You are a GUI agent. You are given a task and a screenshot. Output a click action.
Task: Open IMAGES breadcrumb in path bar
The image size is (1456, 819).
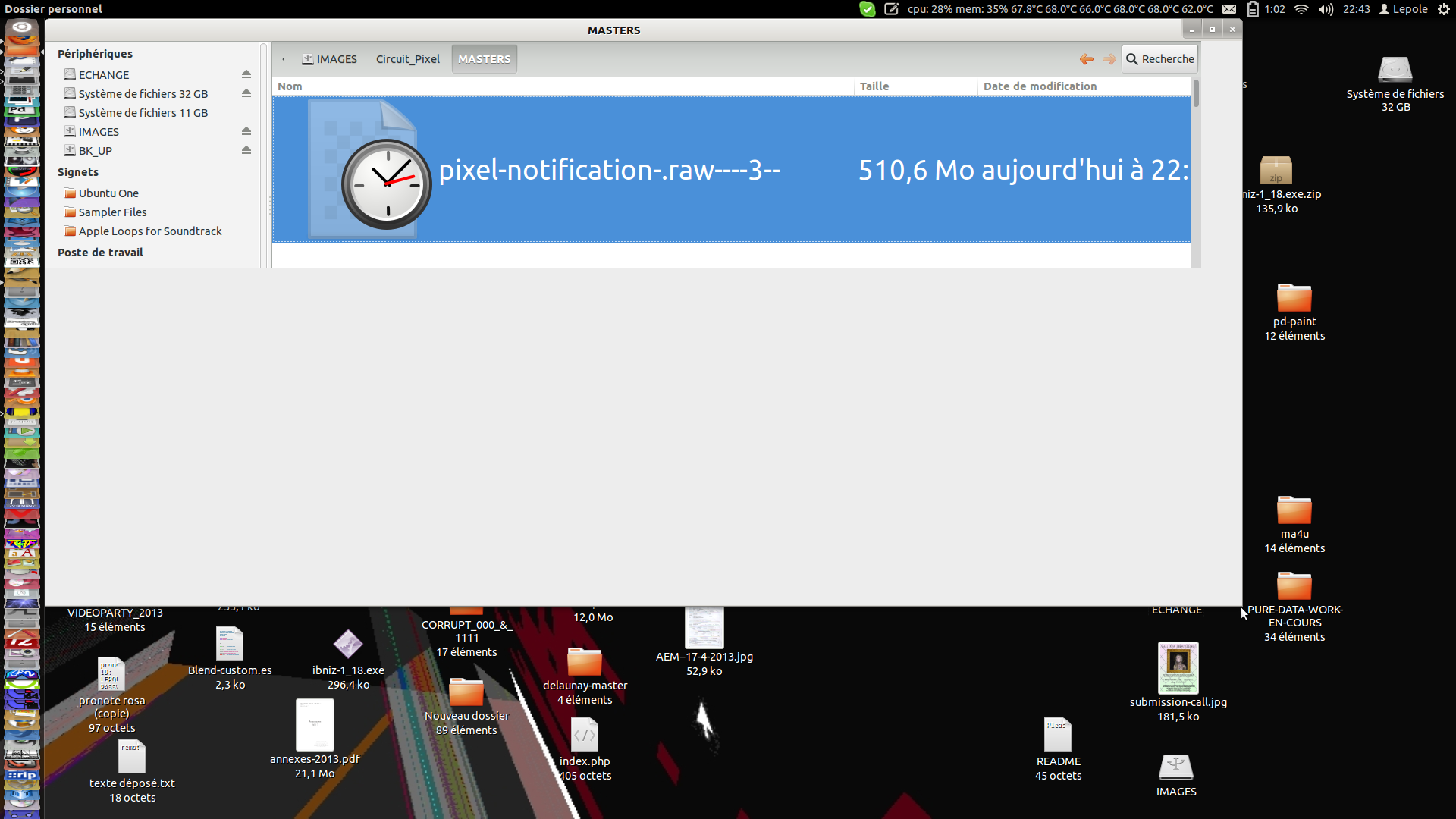(x=330, y=59)
